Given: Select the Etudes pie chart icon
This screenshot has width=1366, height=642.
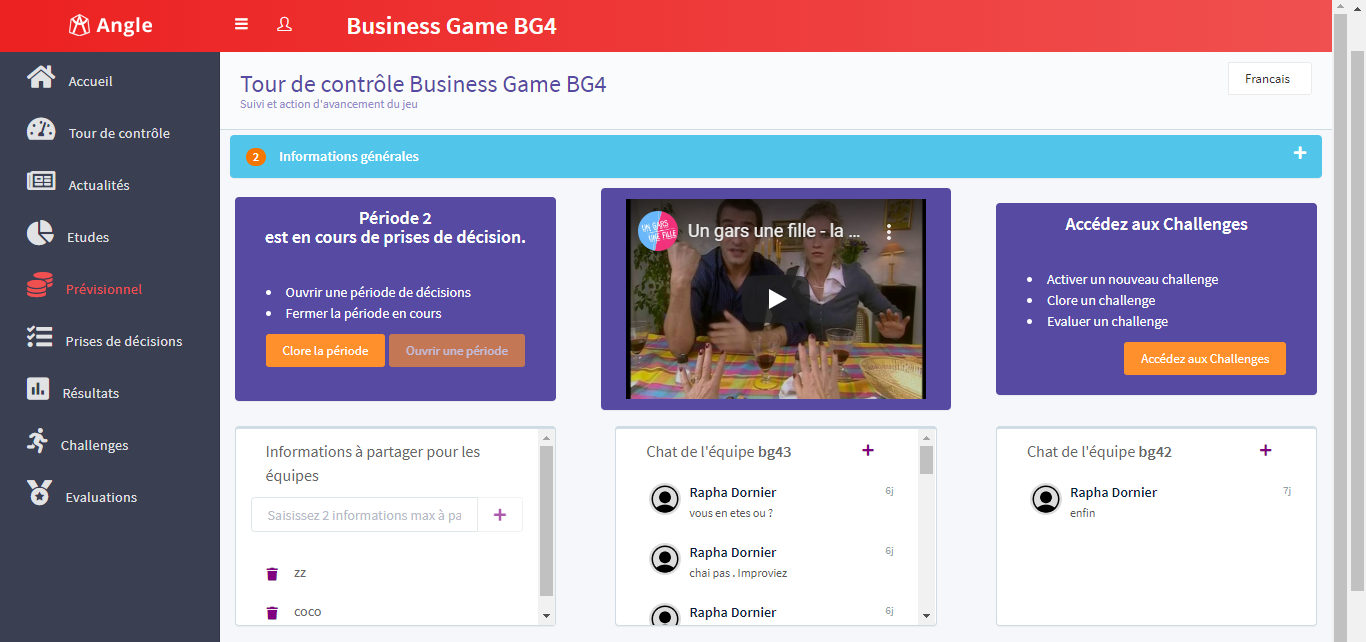Looking at the screenshot, I should [40, 234].
